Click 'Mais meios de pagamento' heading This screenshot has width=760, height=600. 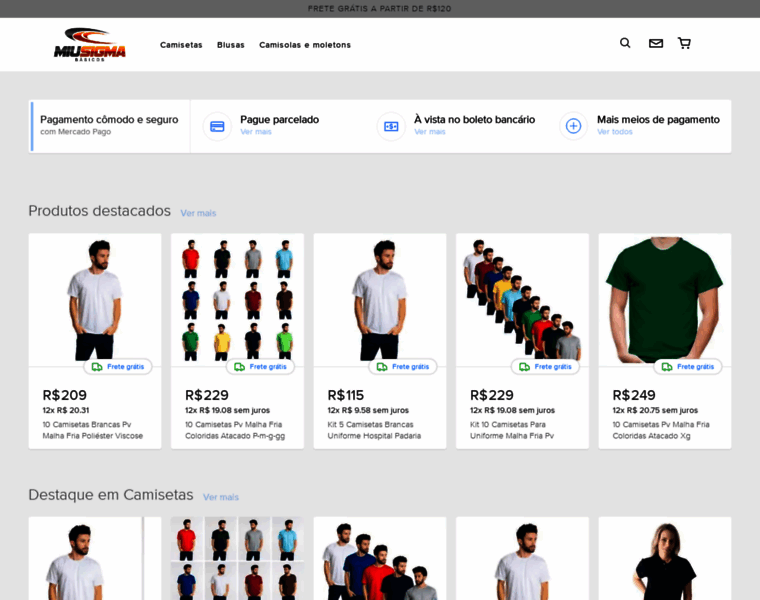[x=658, y=120]
